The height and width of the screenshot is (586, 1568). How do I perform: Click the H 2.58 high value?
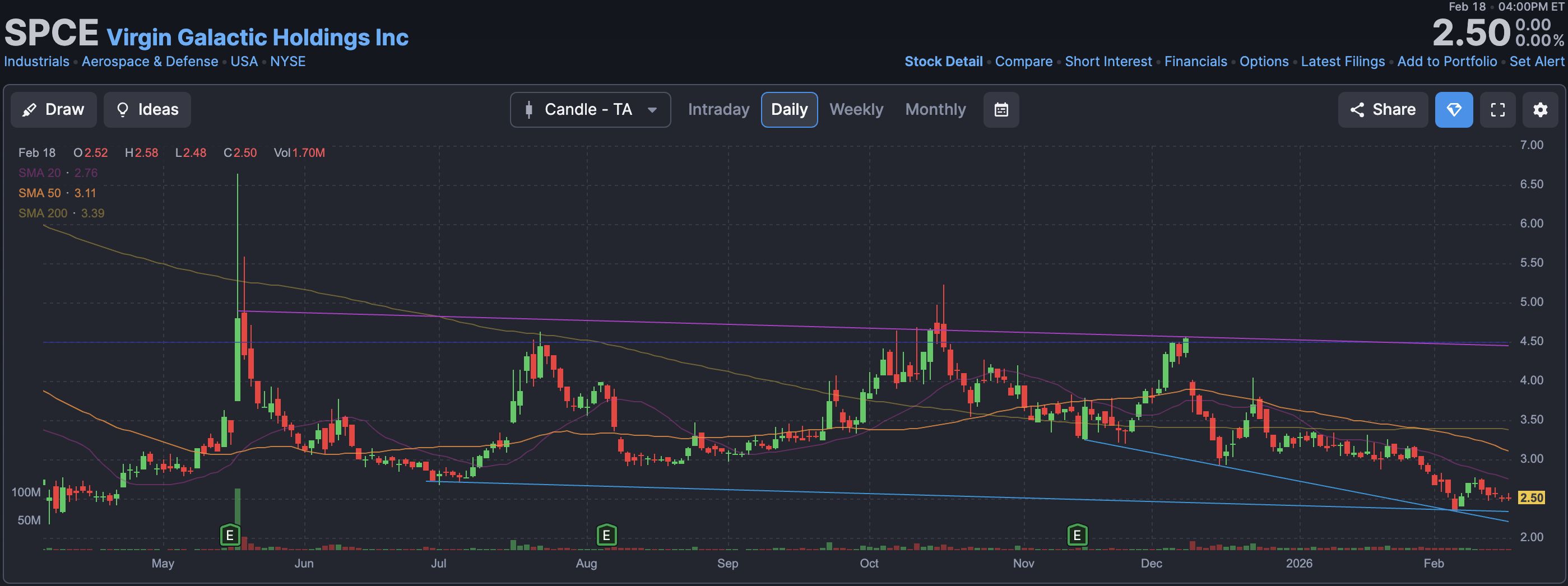coord(141,153)
